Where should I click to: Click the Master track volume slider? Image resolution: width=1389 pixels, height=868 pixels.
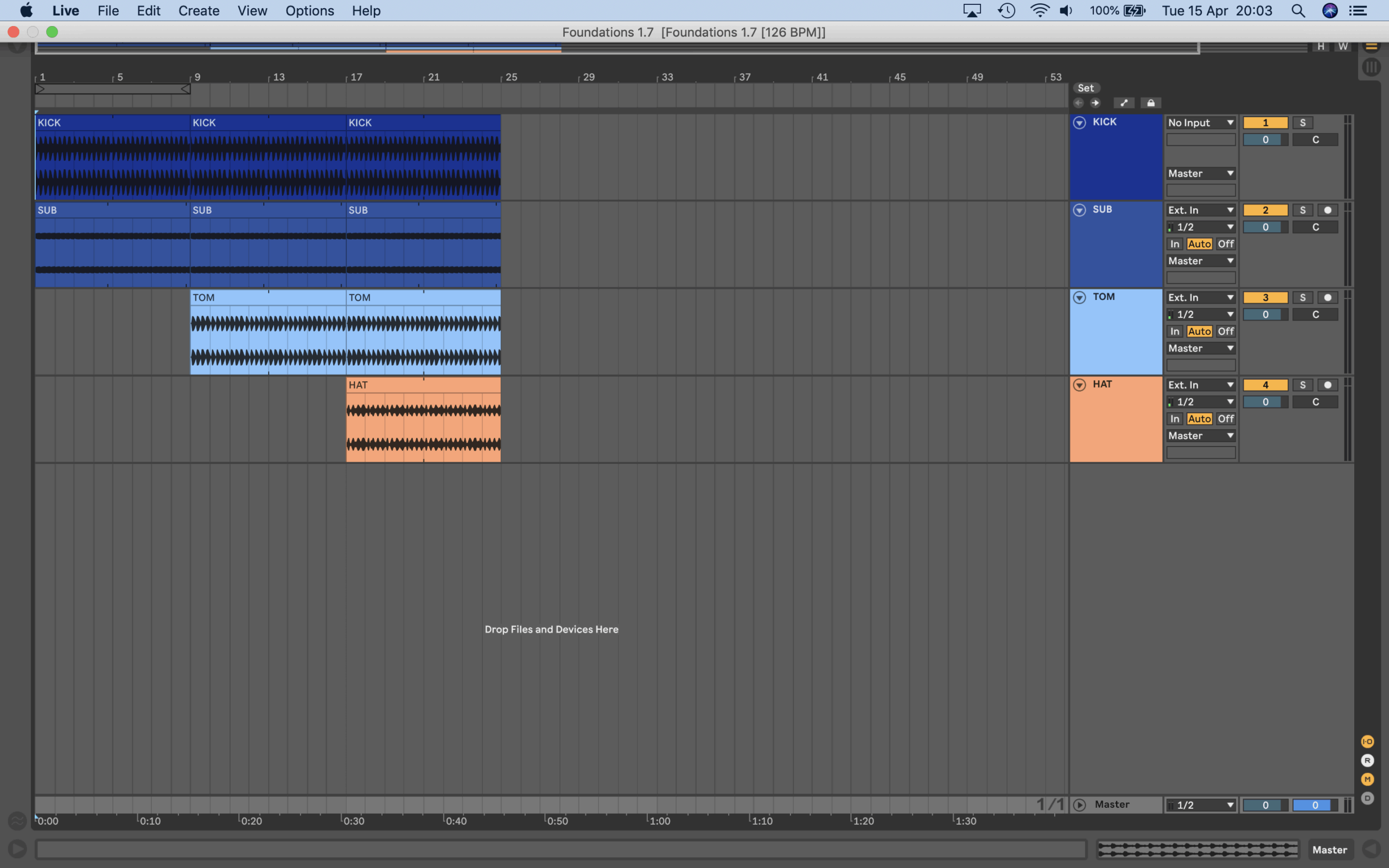pyautogui.click(x=1265, y=806)
